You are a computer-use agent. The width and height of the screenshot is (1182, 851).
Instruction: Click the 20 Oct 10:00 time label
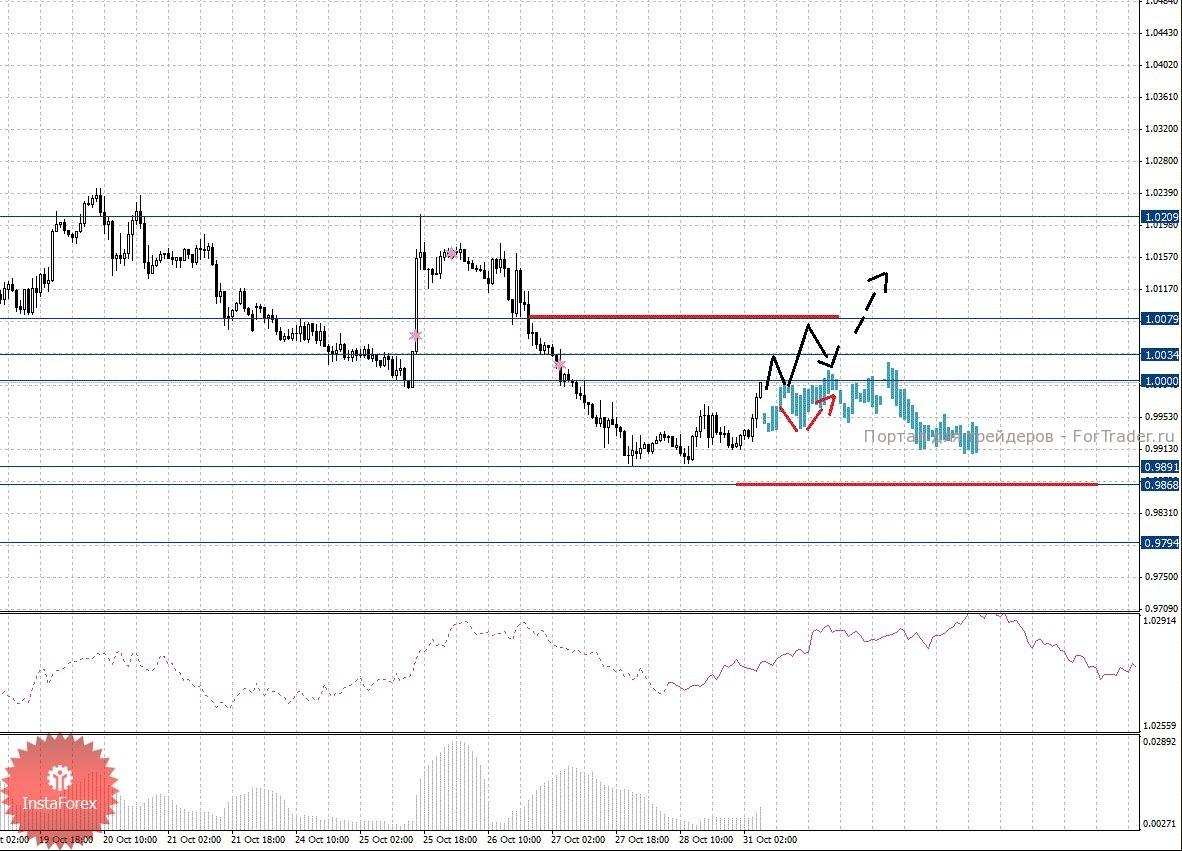pos(130,840)
